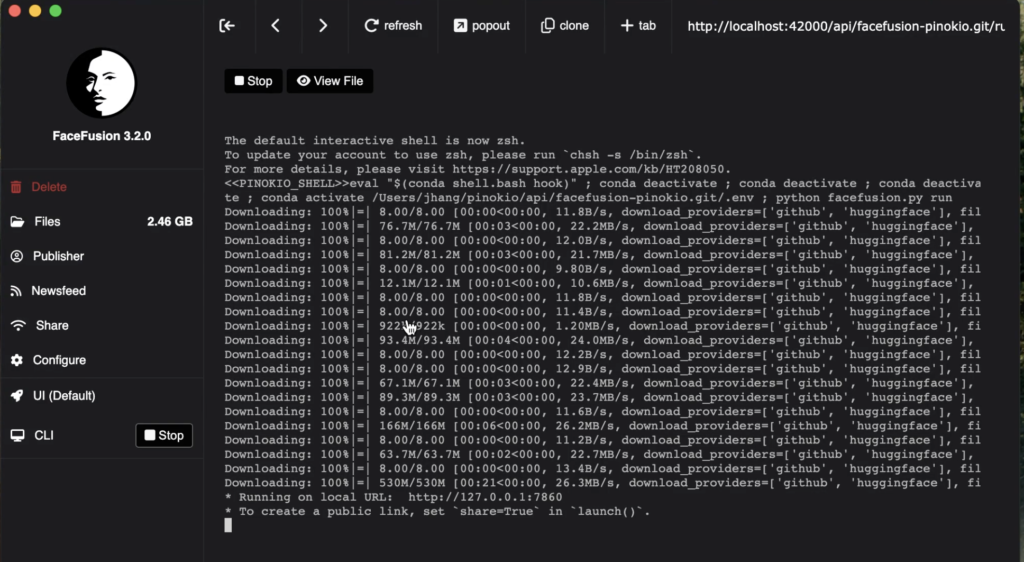The height and width of the screenshot is (562, 1024).
Task: Click the gear icon beside Configure
Action: pyautogui.click(x=17, y=360)
